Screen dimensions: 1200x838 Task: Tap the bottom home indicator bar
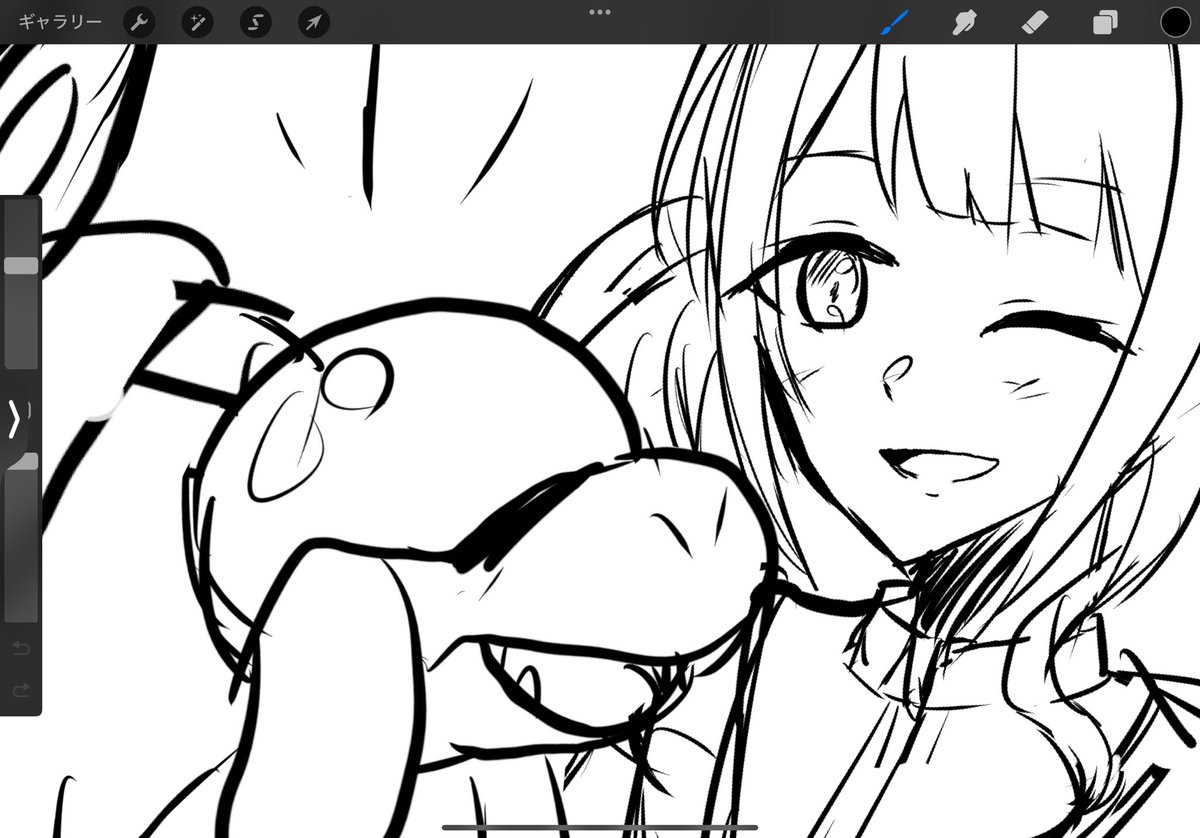tap(600, 827)
